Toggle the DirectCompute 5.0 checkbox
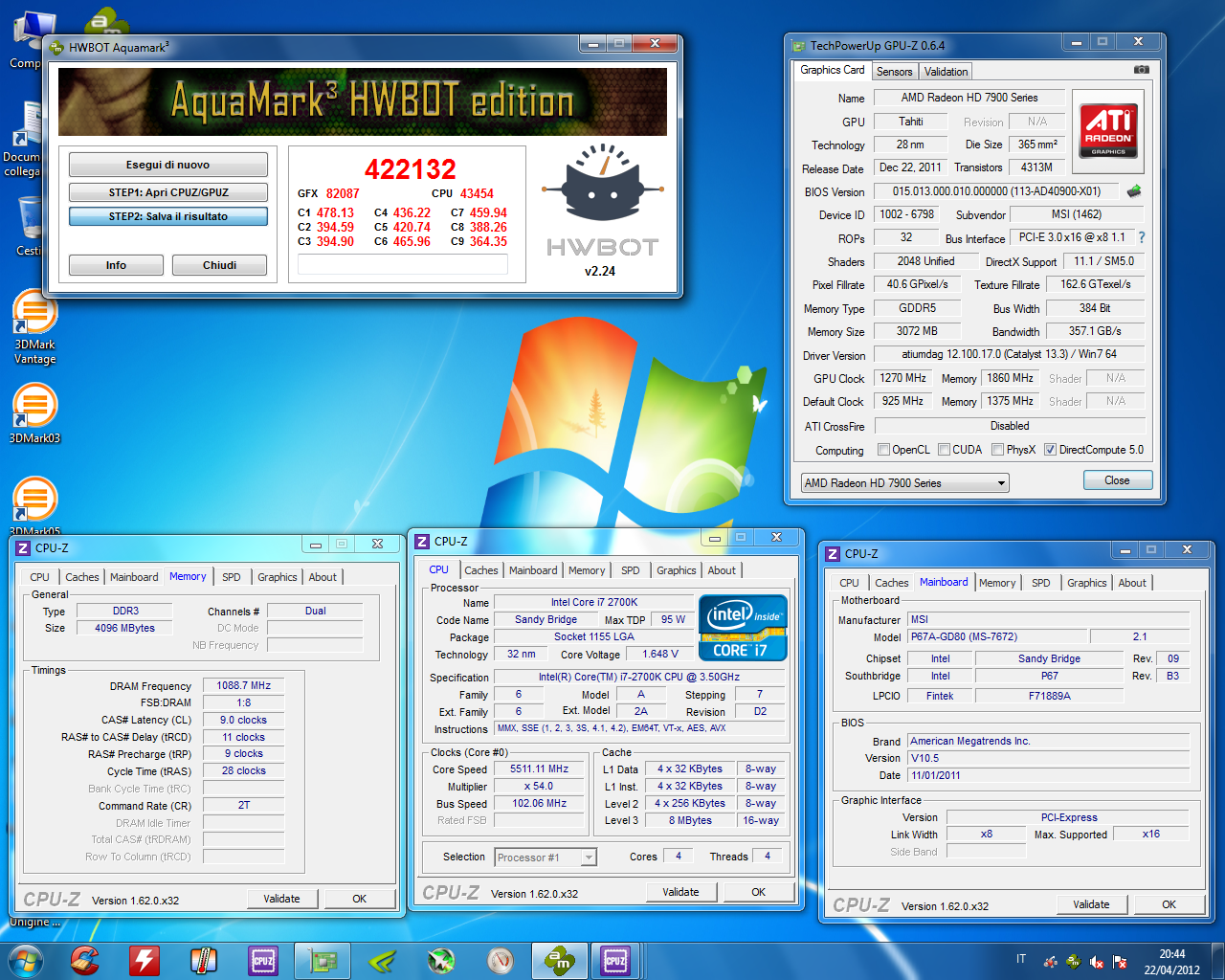 click(x=1050, y=450)
